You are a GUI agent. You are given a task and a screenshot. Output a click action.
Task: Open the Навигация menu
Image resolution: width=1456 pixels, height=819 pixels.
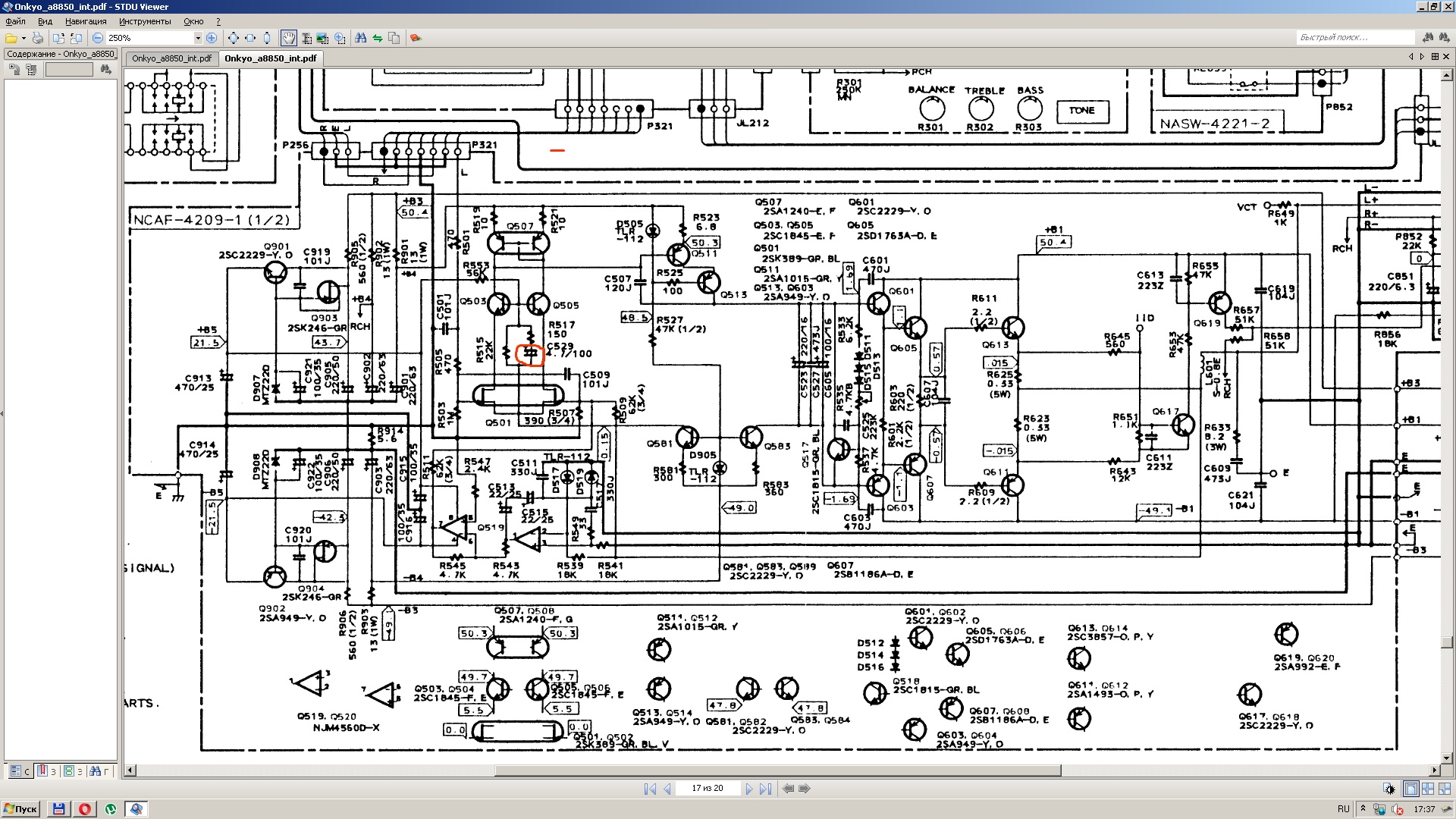pyautogui.click(x=85, y=21)
